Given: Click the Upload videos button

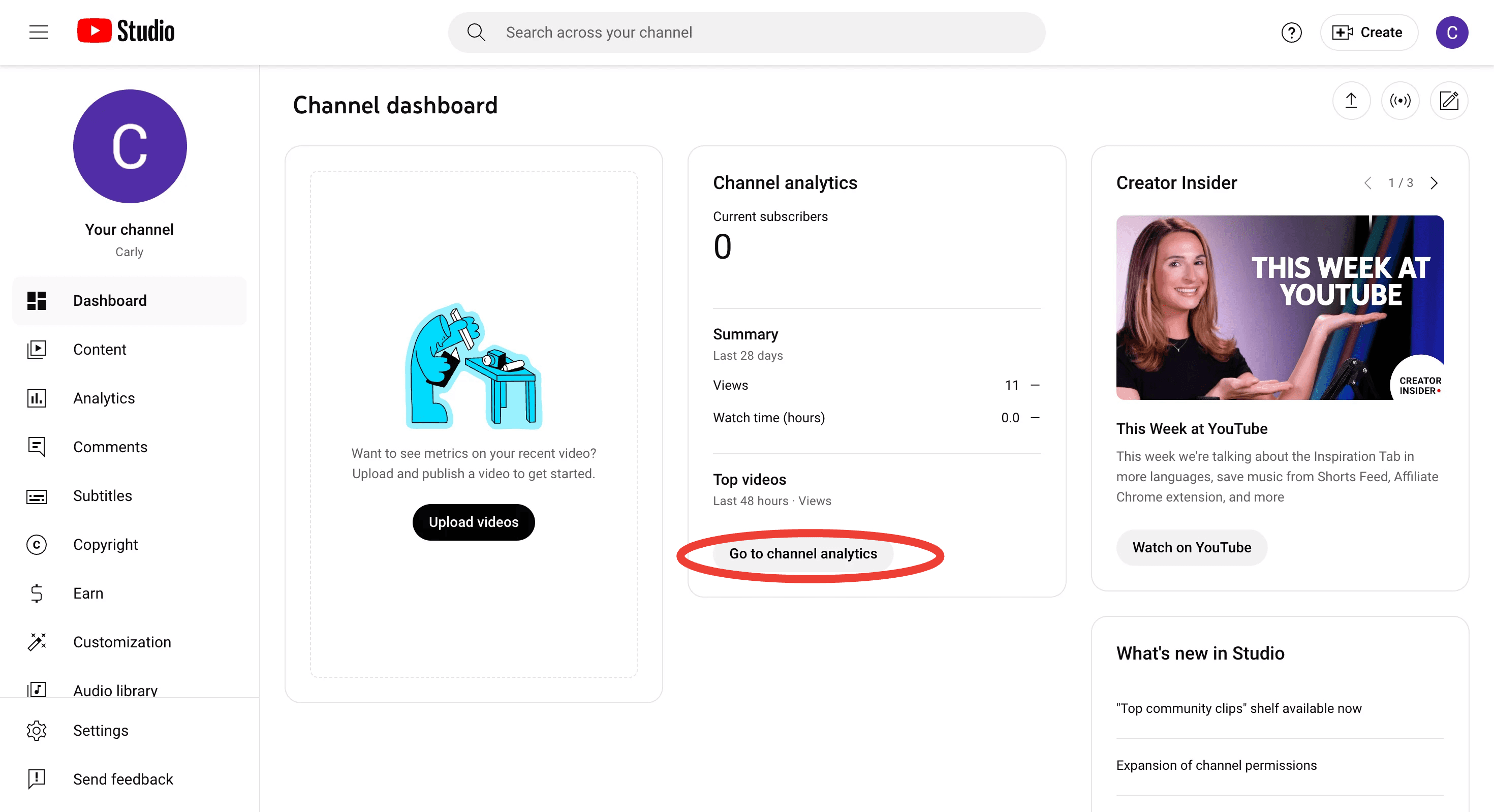Looking at the screenshot, I should click(473, 522).
